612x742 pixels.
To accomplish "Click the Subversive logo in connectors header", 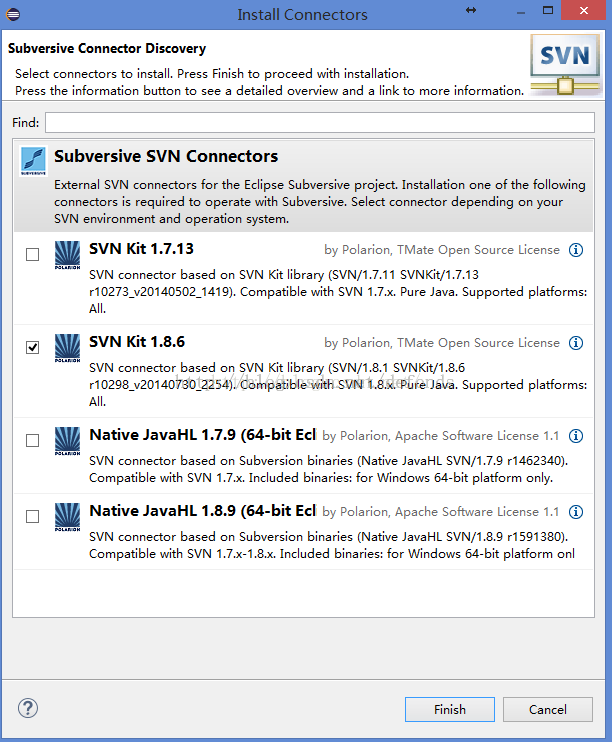I will [x=34, y=161].
